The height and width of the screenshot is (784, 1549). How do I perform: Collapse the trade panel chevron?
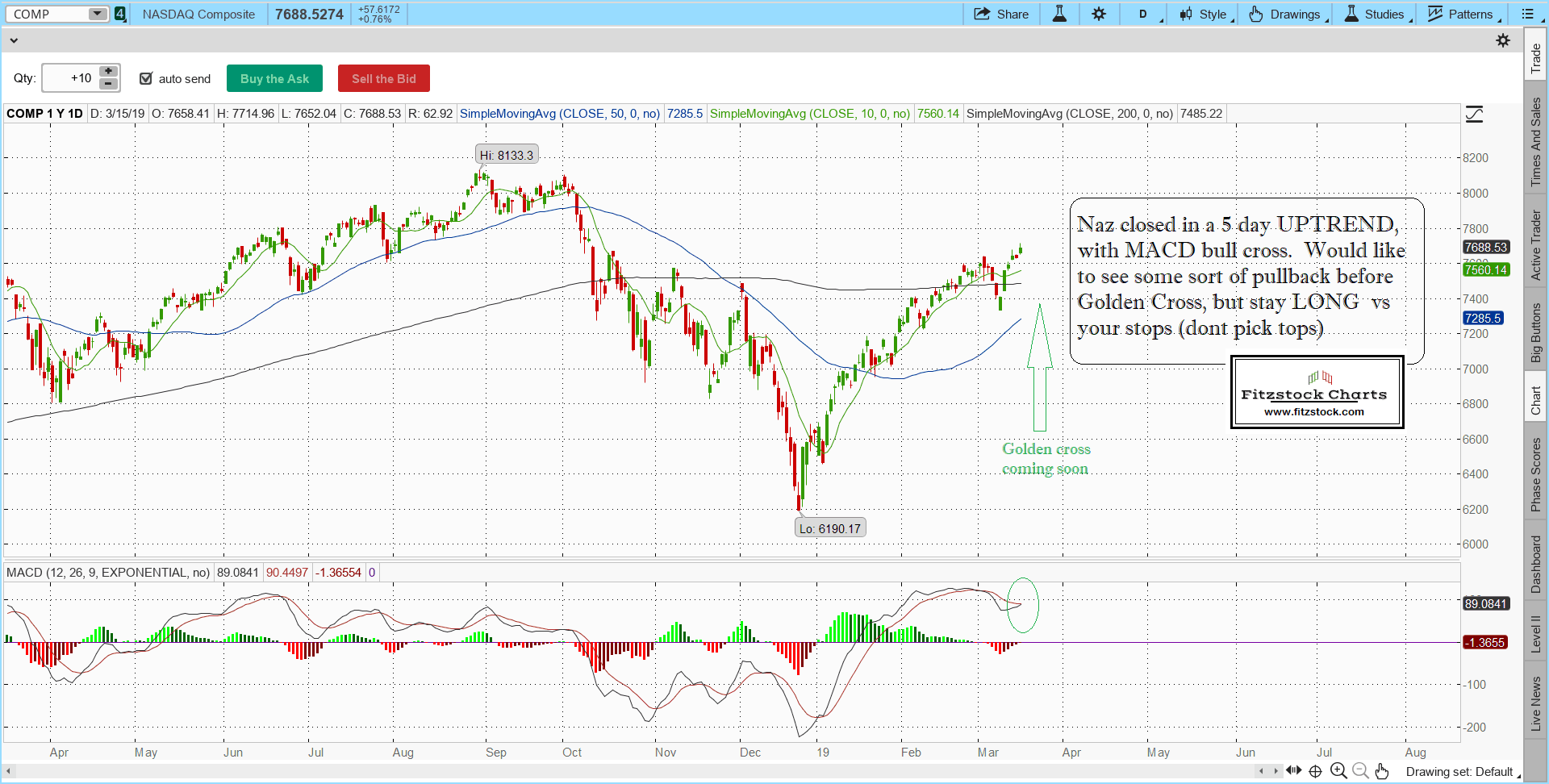pyautogui.click(x=14, y=40)
